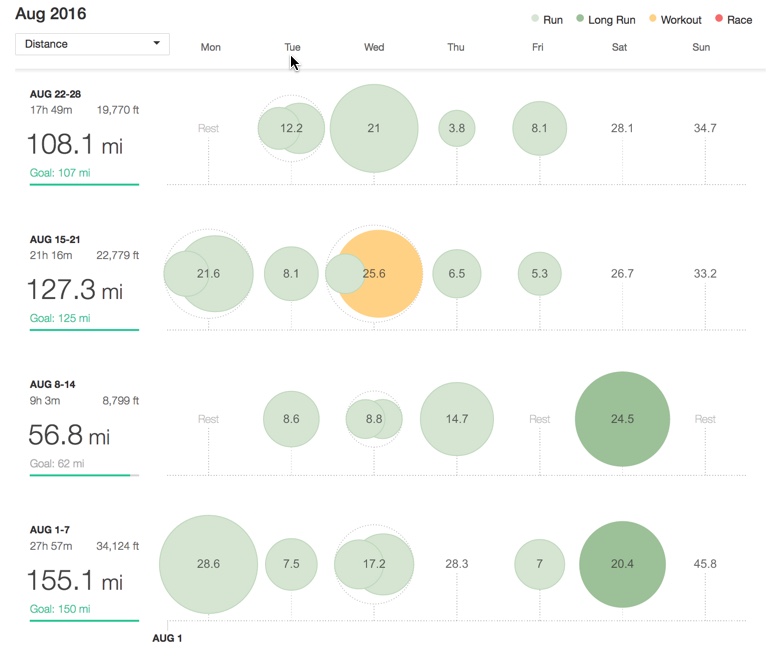Screen dimensions: 776x661
Task: Click the Workout orange legend dot
Action: (x=654, y=20)
